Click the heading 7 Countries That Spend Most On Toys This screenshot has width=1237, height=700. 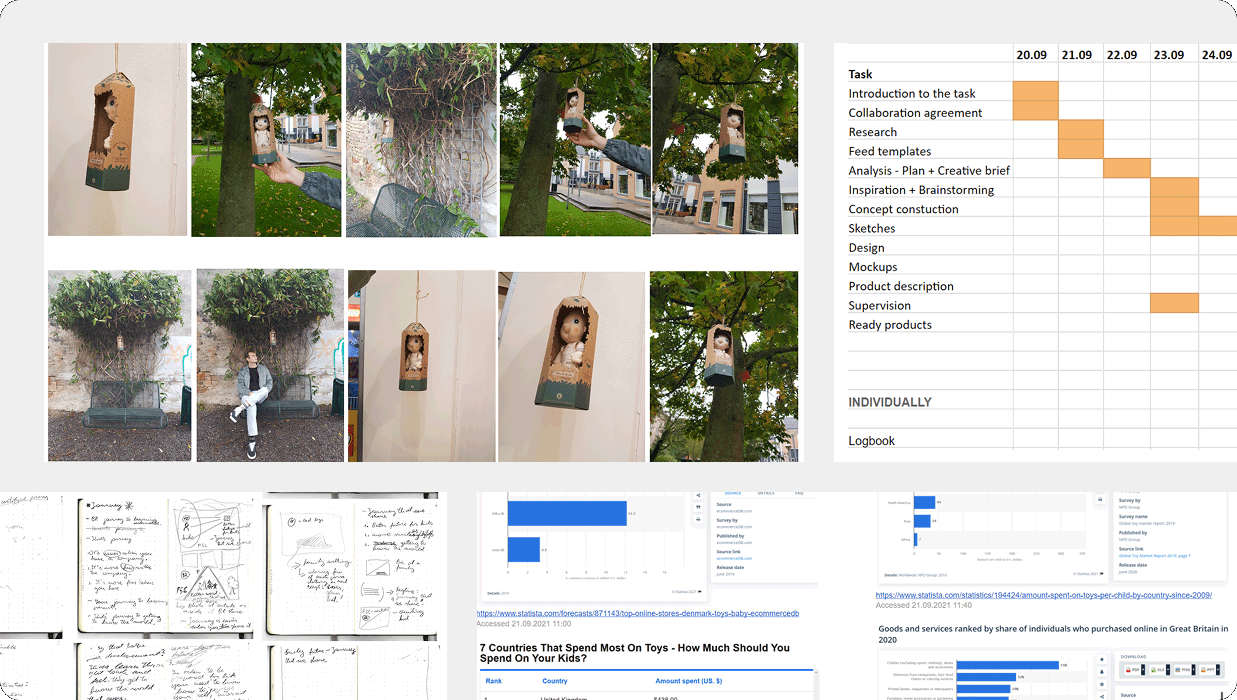pos(634,653)
